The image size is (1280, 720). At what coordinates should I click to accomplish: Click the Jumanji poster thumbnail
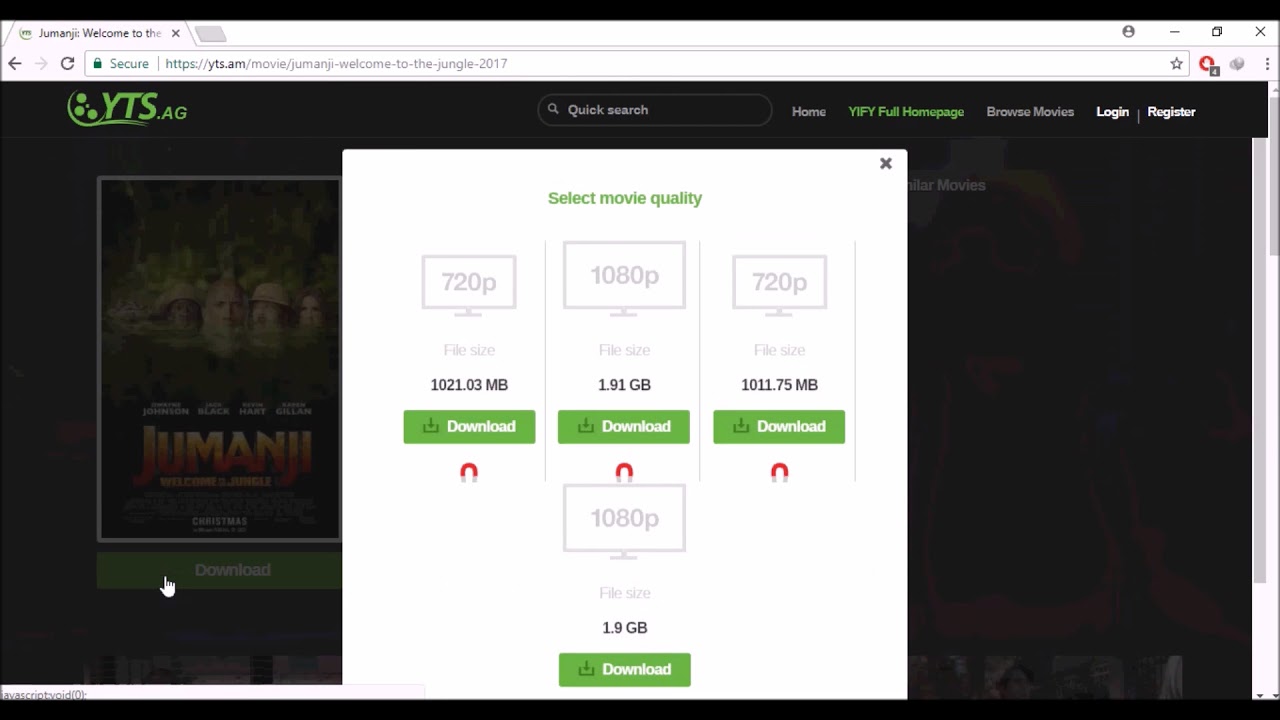pyautogui.click(x=219, y=359)
